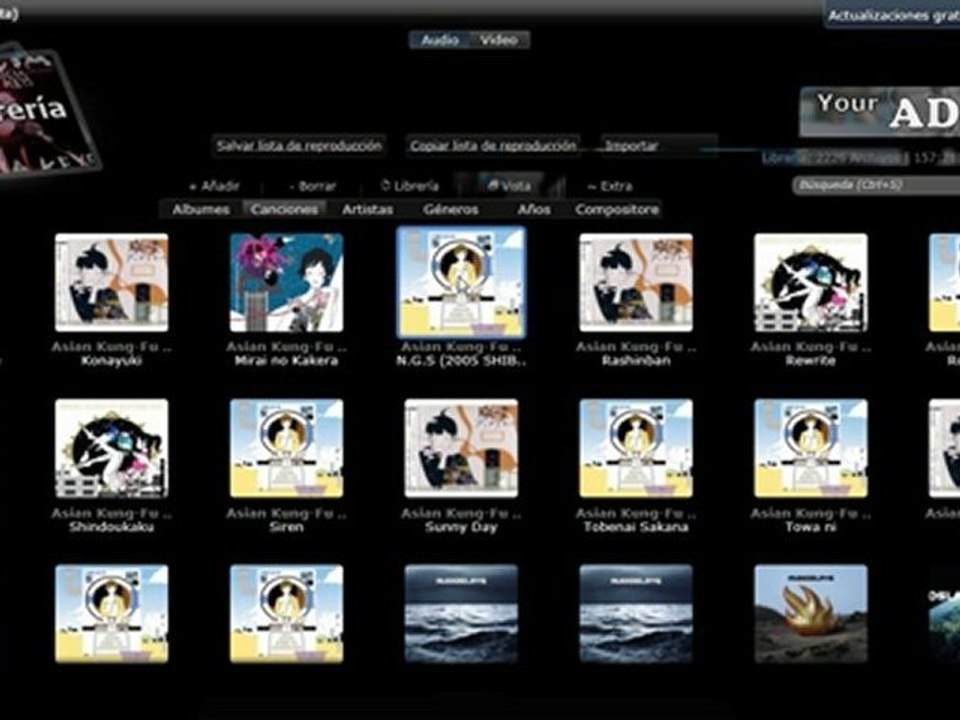Select the Rewrite song cover
This screenshot has width=960, height=720.
click(811, 282)
